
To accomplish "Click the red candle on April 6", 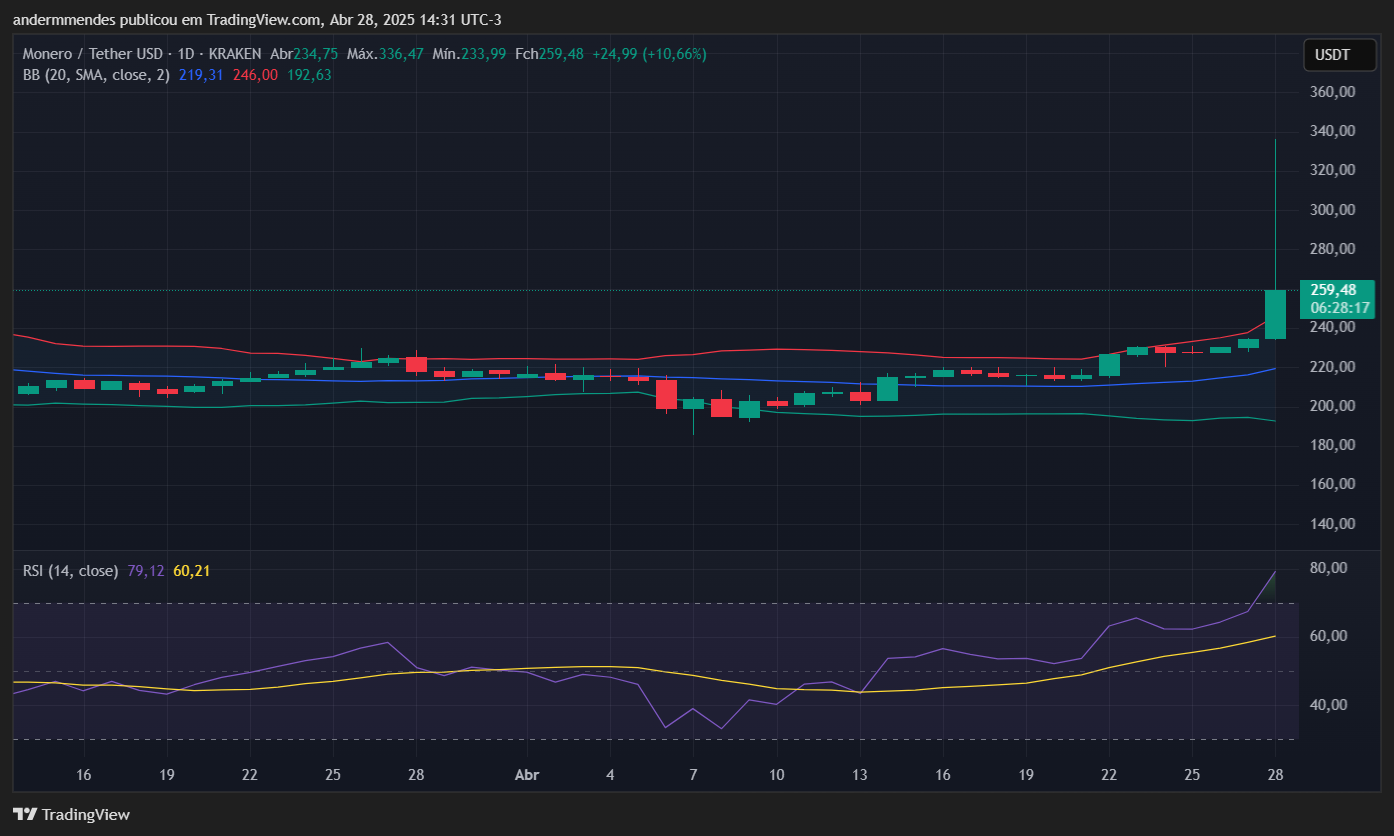I will [666, 394].
